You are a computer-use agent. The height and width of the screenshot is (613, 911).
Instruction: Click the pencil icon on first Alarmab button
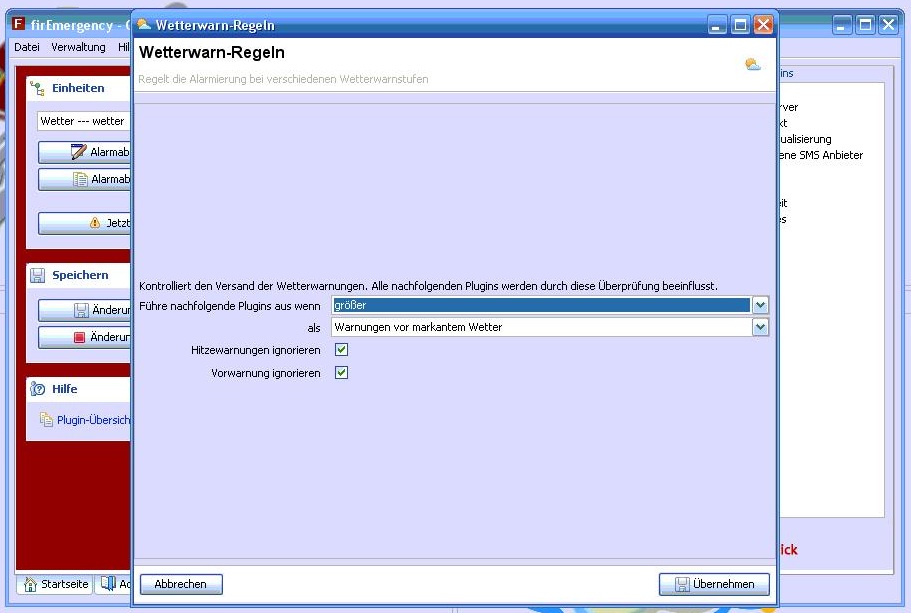coord(79,152)
